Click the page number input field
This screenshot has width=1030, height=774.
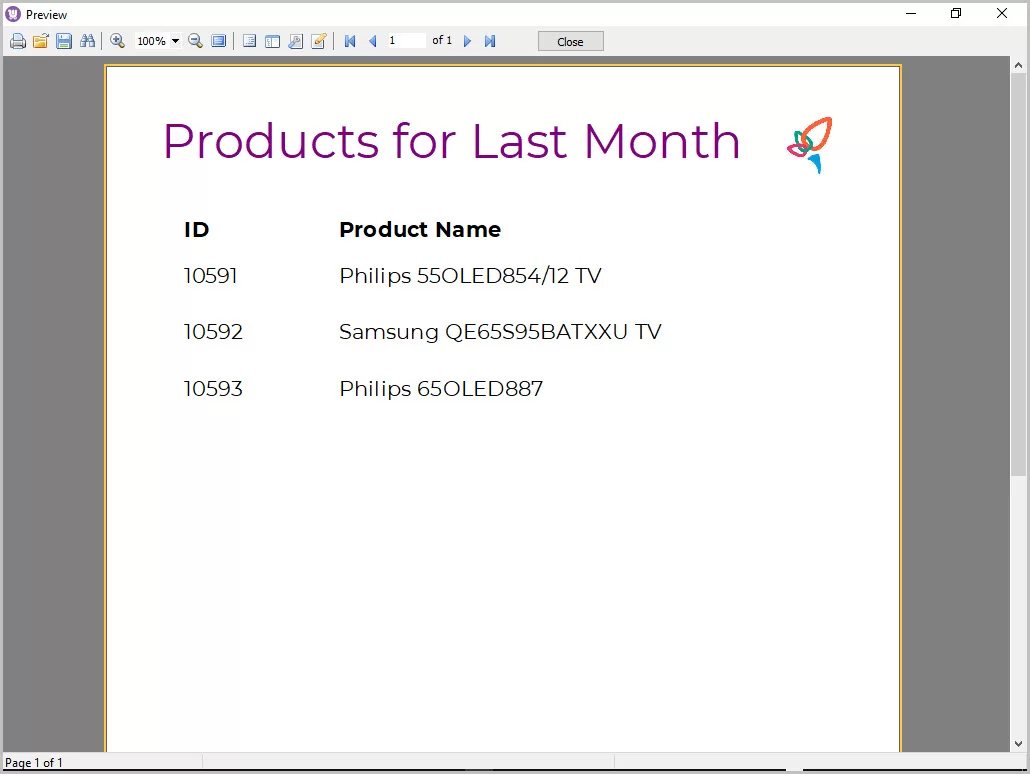(x=405, y=41)
